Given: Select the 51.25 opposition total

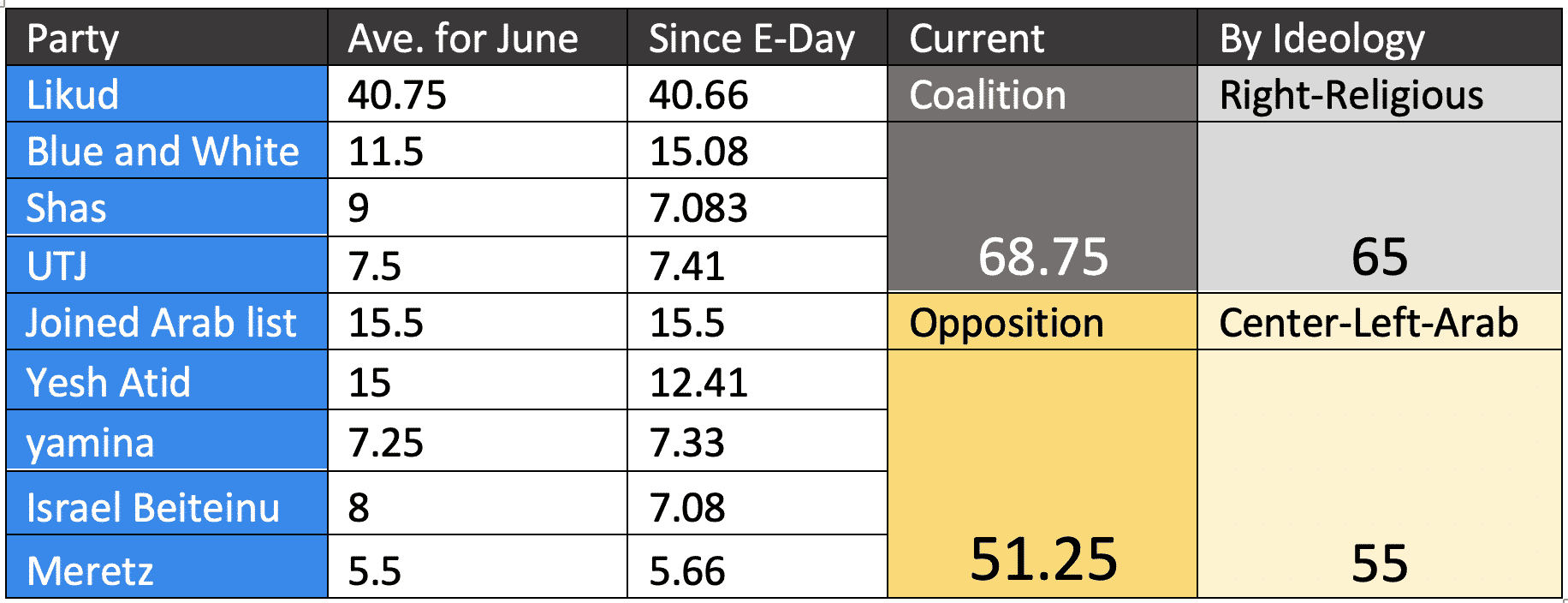Looking at the screenshot, I should click(1042, 558).
